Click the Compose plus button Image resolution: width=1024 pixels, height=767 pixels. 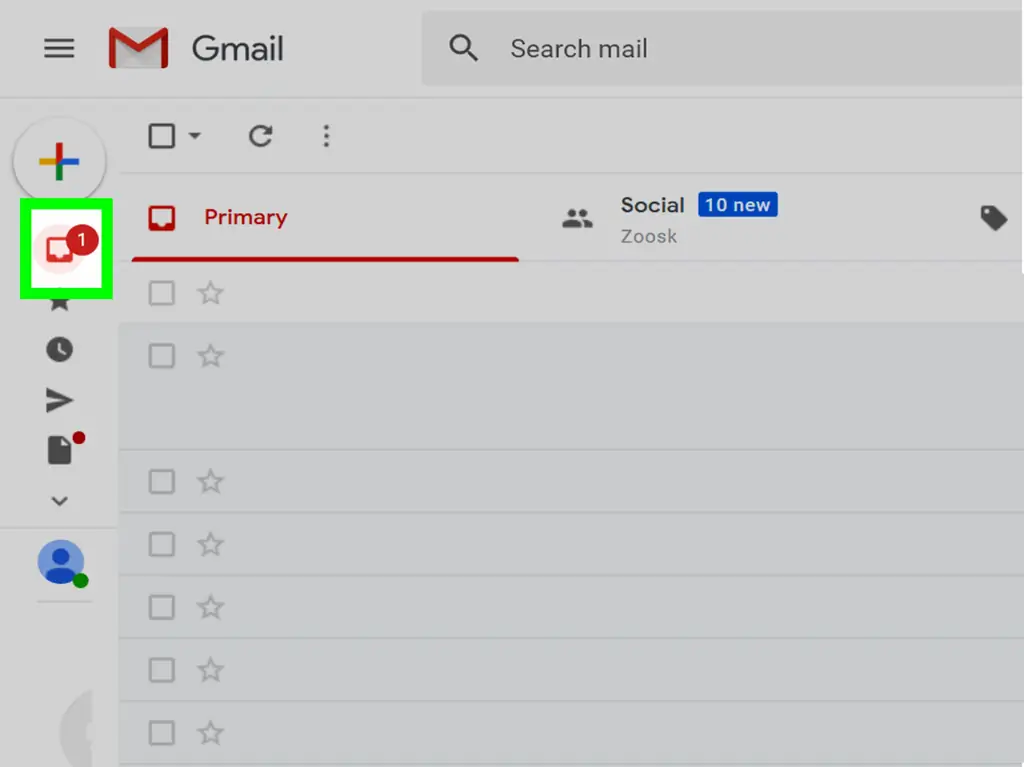click(59, 161)
